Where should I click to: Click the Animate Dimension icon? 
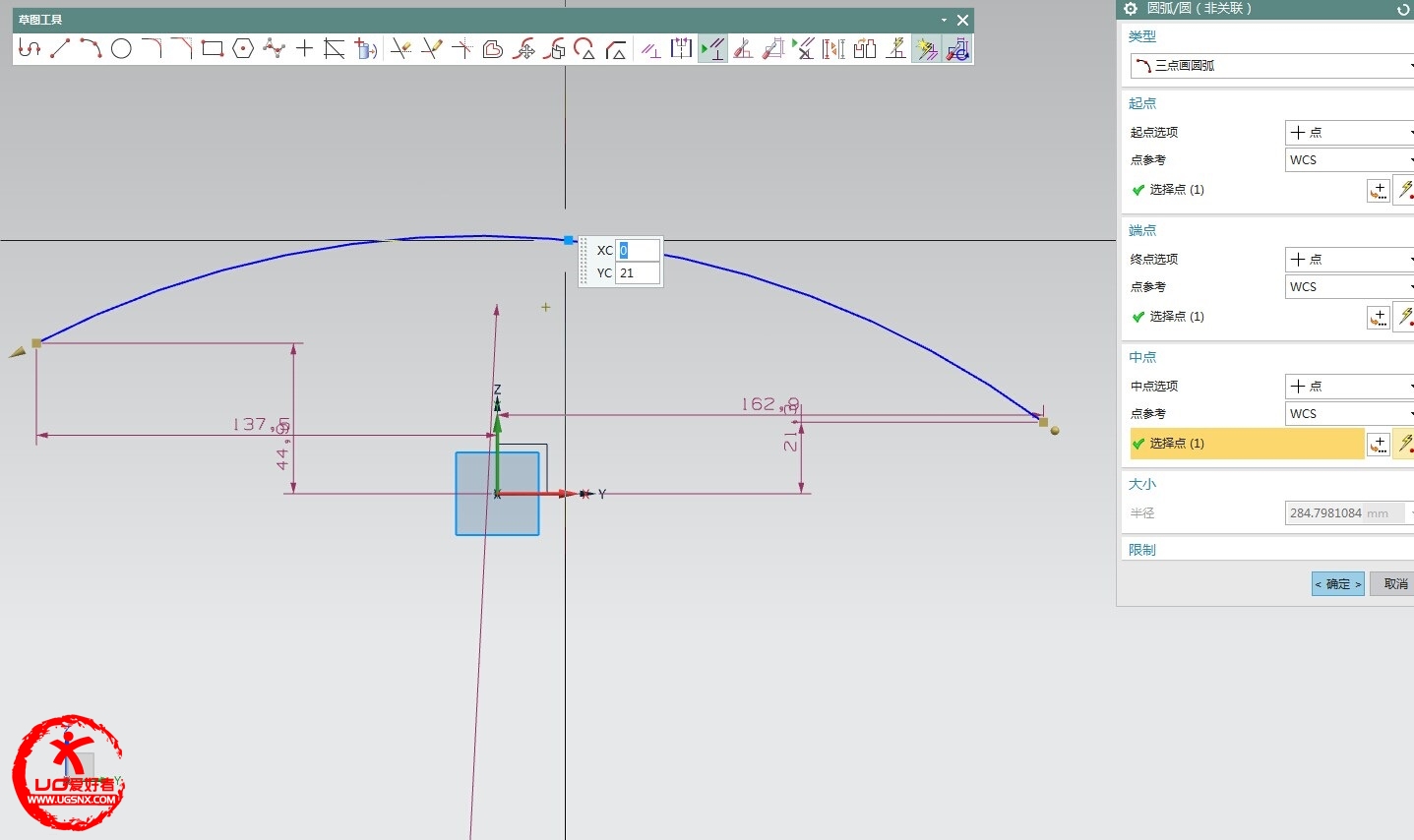pos(834,48)
